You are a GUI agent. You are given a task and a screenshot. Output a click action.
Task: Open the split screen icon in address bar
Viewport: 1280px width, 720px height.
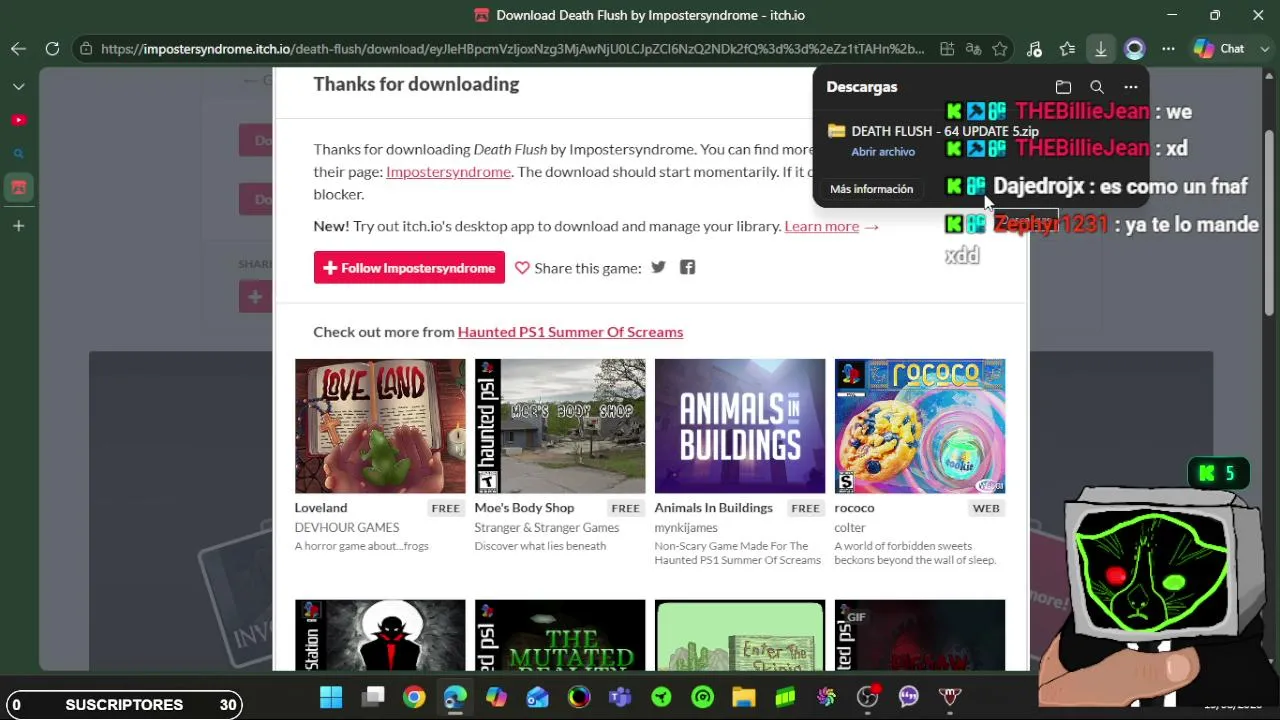(x=946, y=48)
